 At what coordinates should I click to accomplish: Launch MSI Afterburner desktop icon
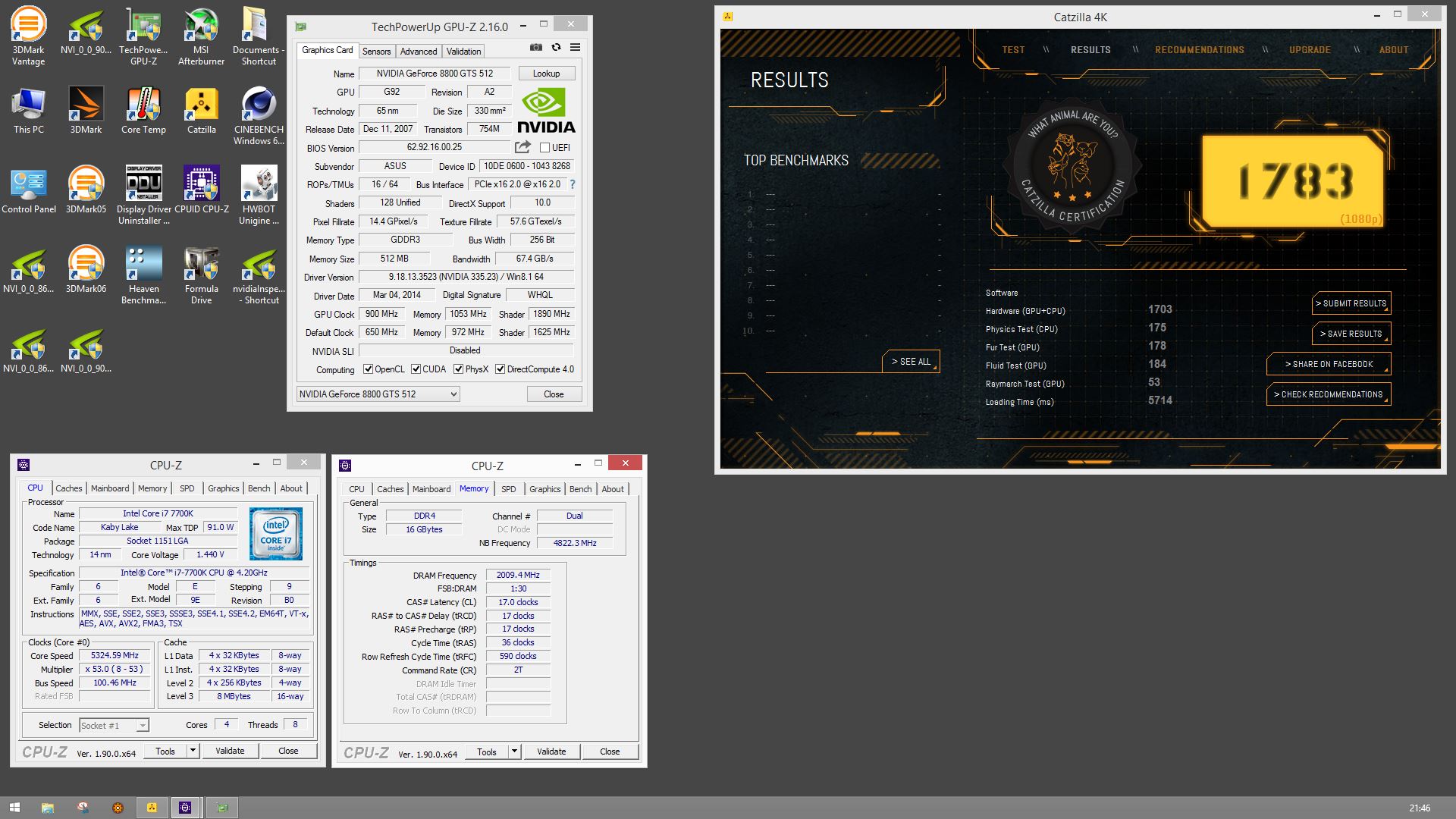point(201,36)
